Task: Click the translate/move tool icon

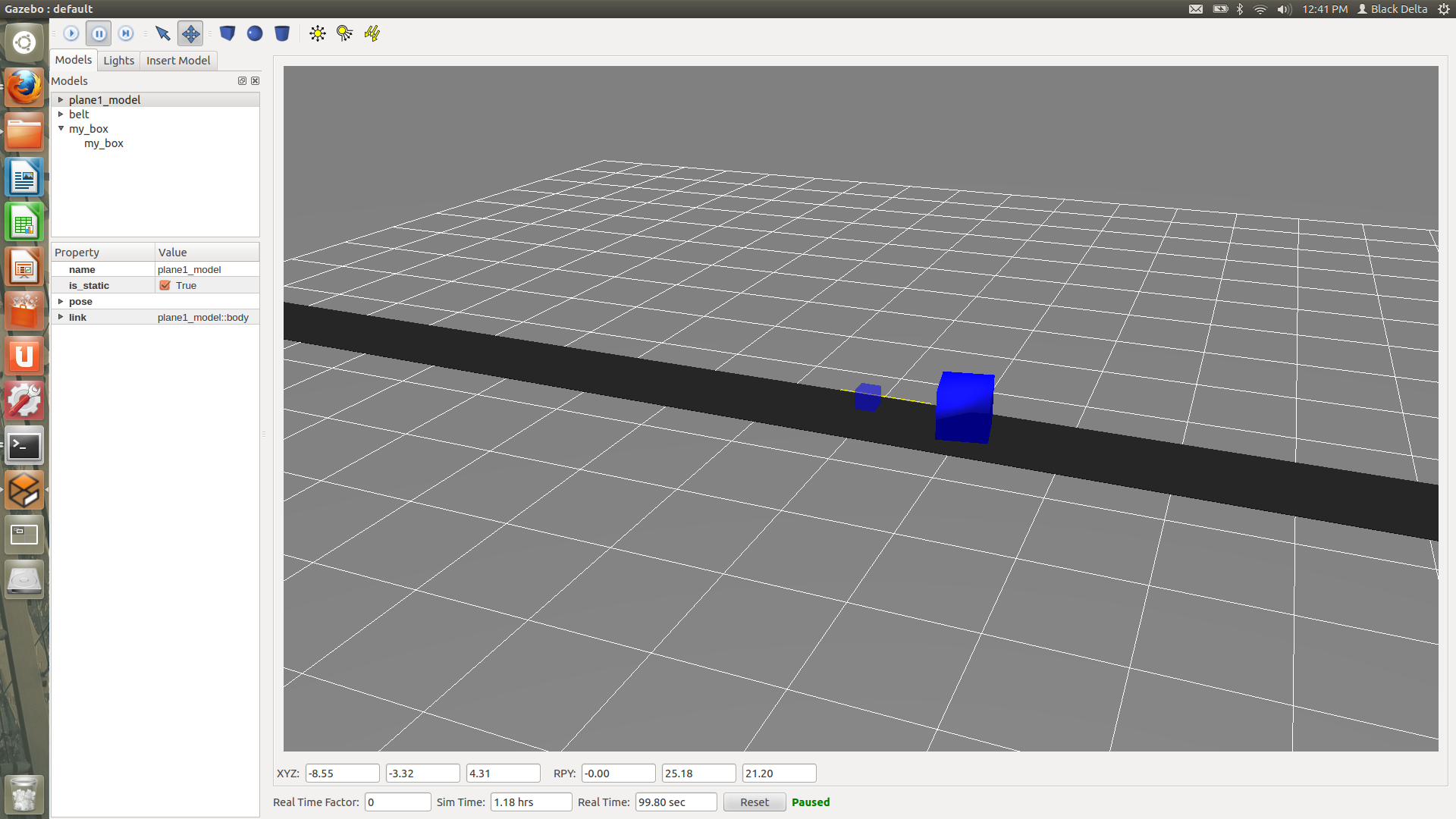Action: 190,33
